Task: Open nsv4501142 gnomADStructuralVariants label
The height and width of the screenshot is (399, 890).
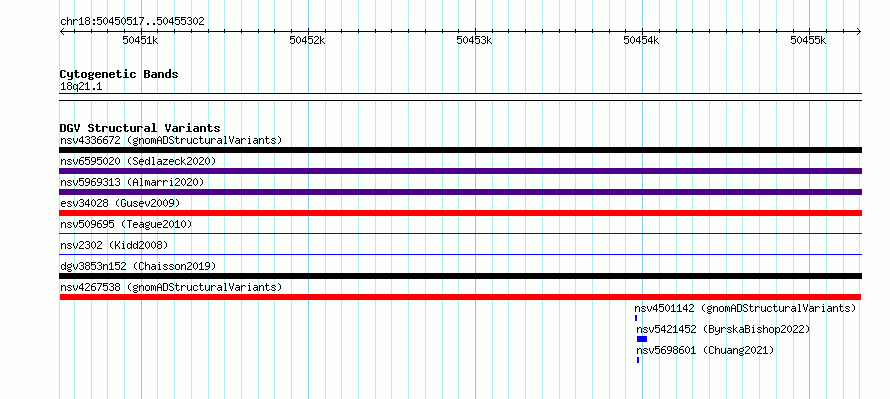Action: (x=745, y=308)
